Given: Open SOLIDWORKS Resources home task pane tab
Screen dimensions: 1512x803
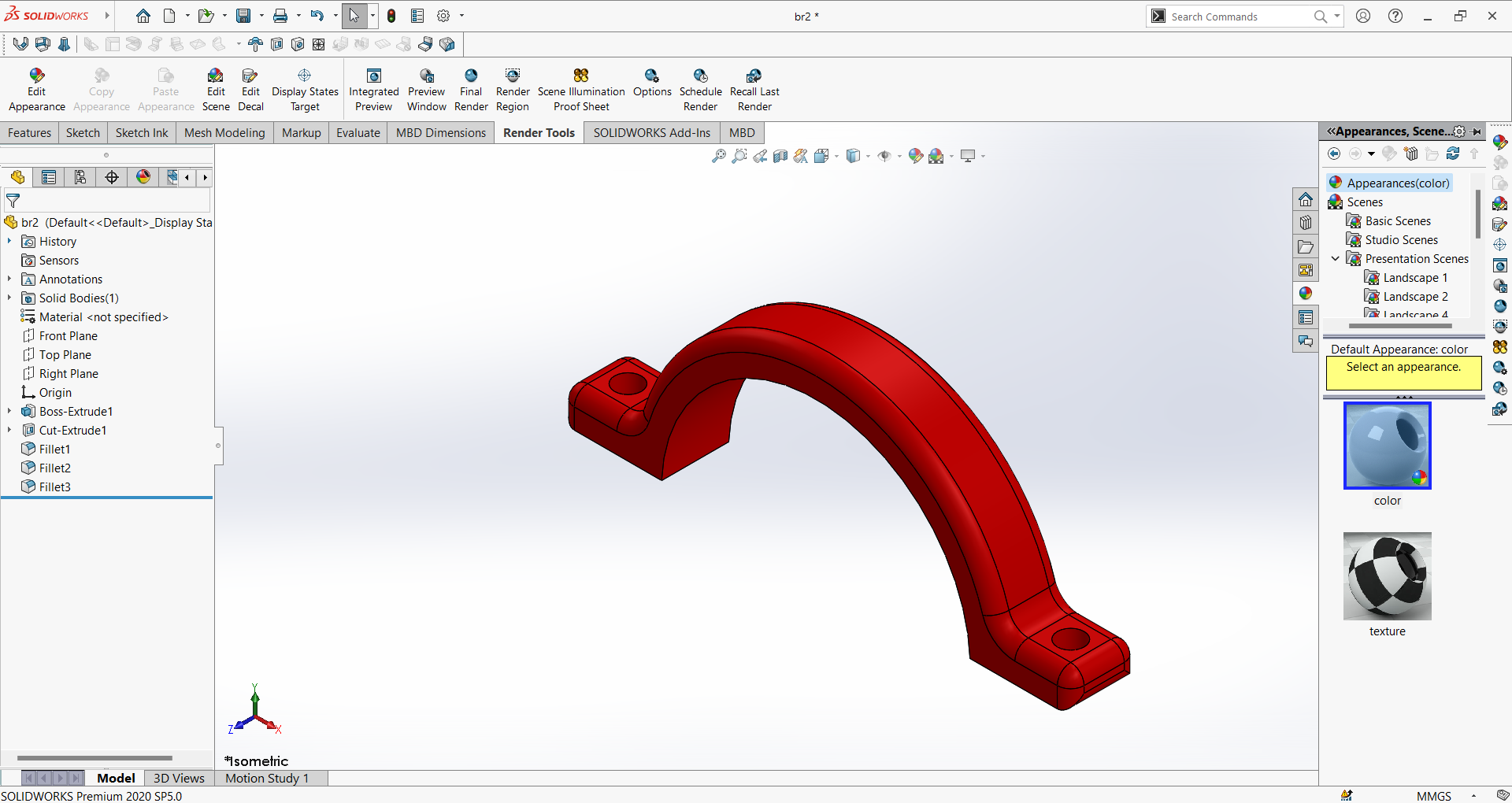Looking at the screenshot, I should [x=1306, y=199].
